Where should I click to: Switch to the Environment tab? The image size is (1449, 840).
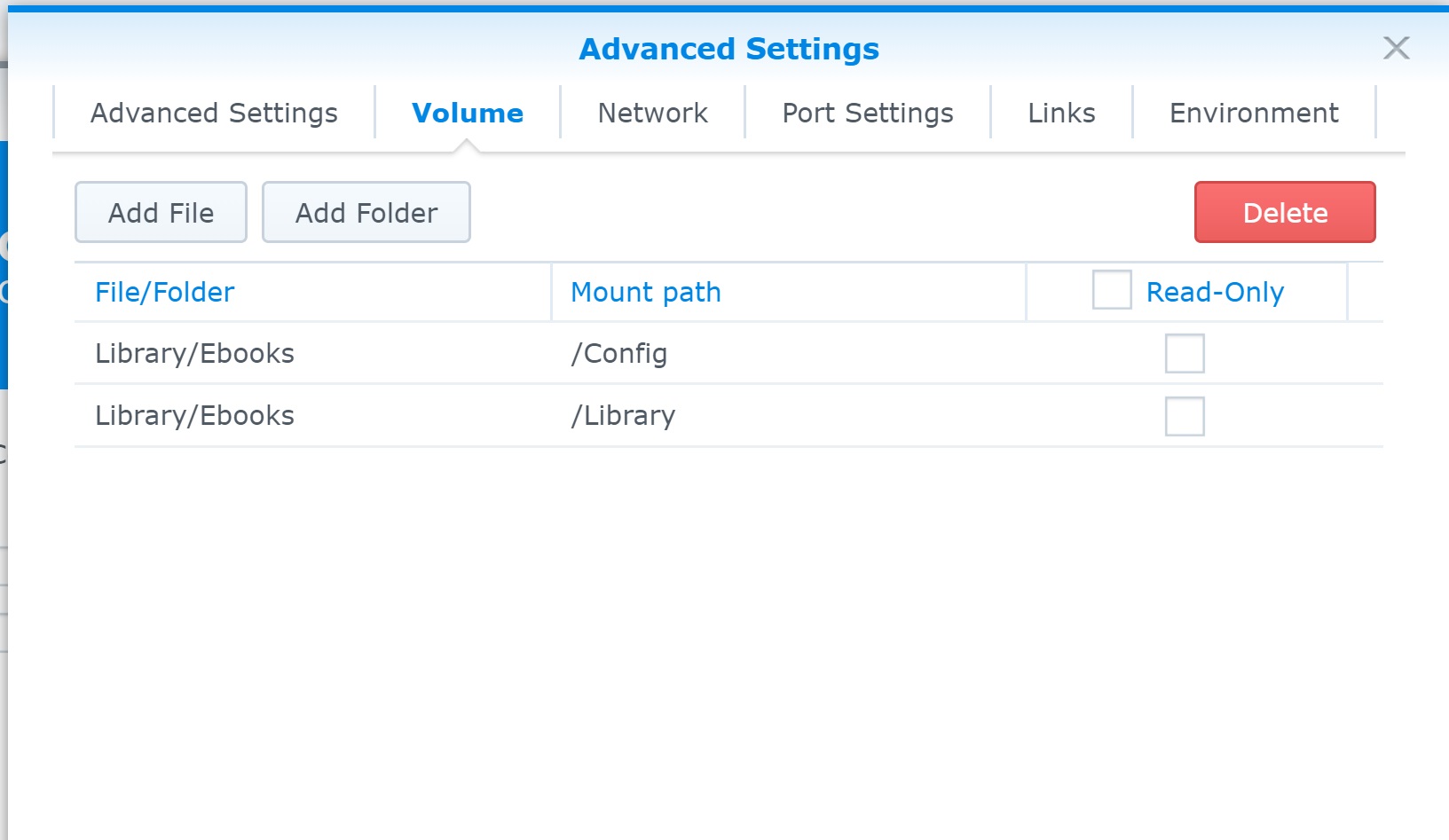point(1254,114)
